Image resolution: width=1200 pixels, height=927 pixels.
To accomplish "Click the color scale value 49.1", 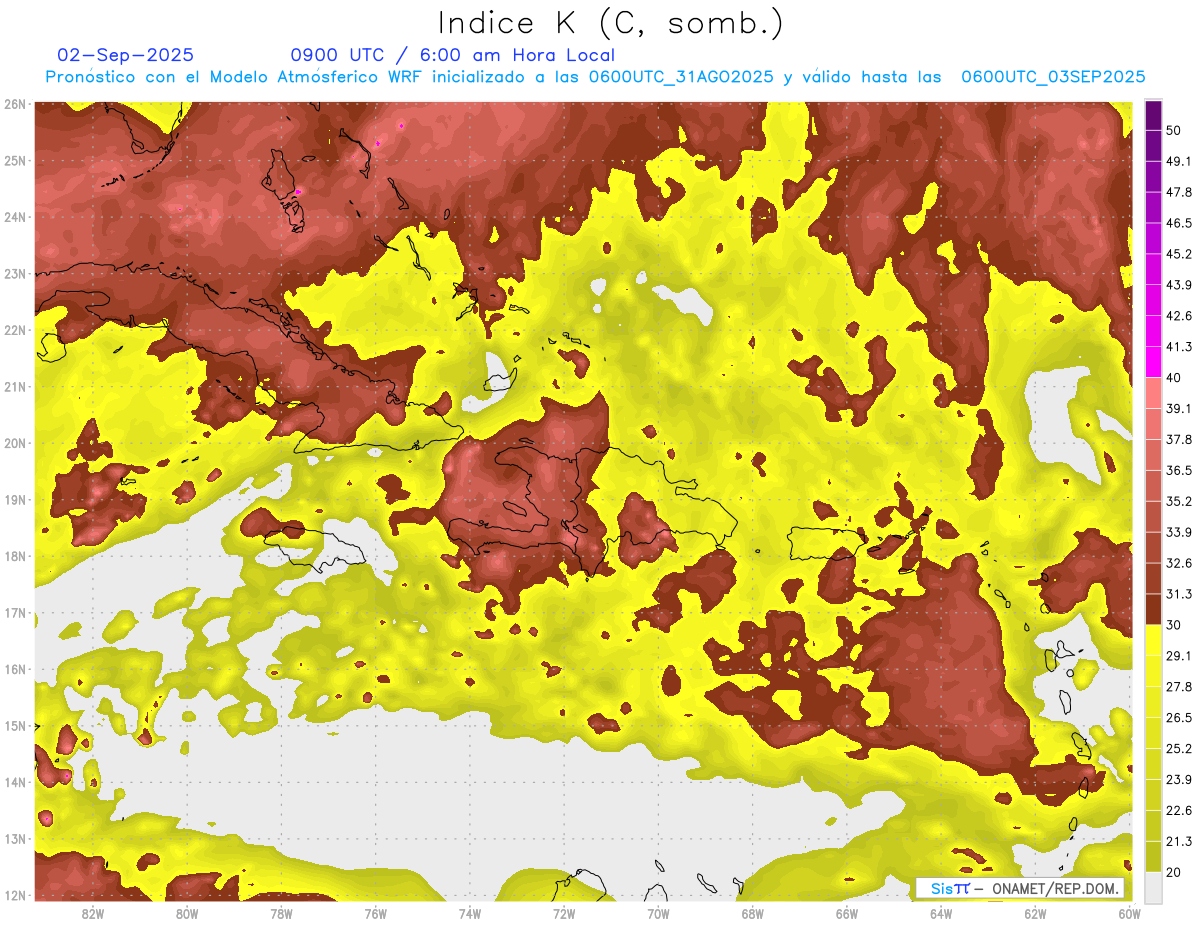I will click(1178, 161).
